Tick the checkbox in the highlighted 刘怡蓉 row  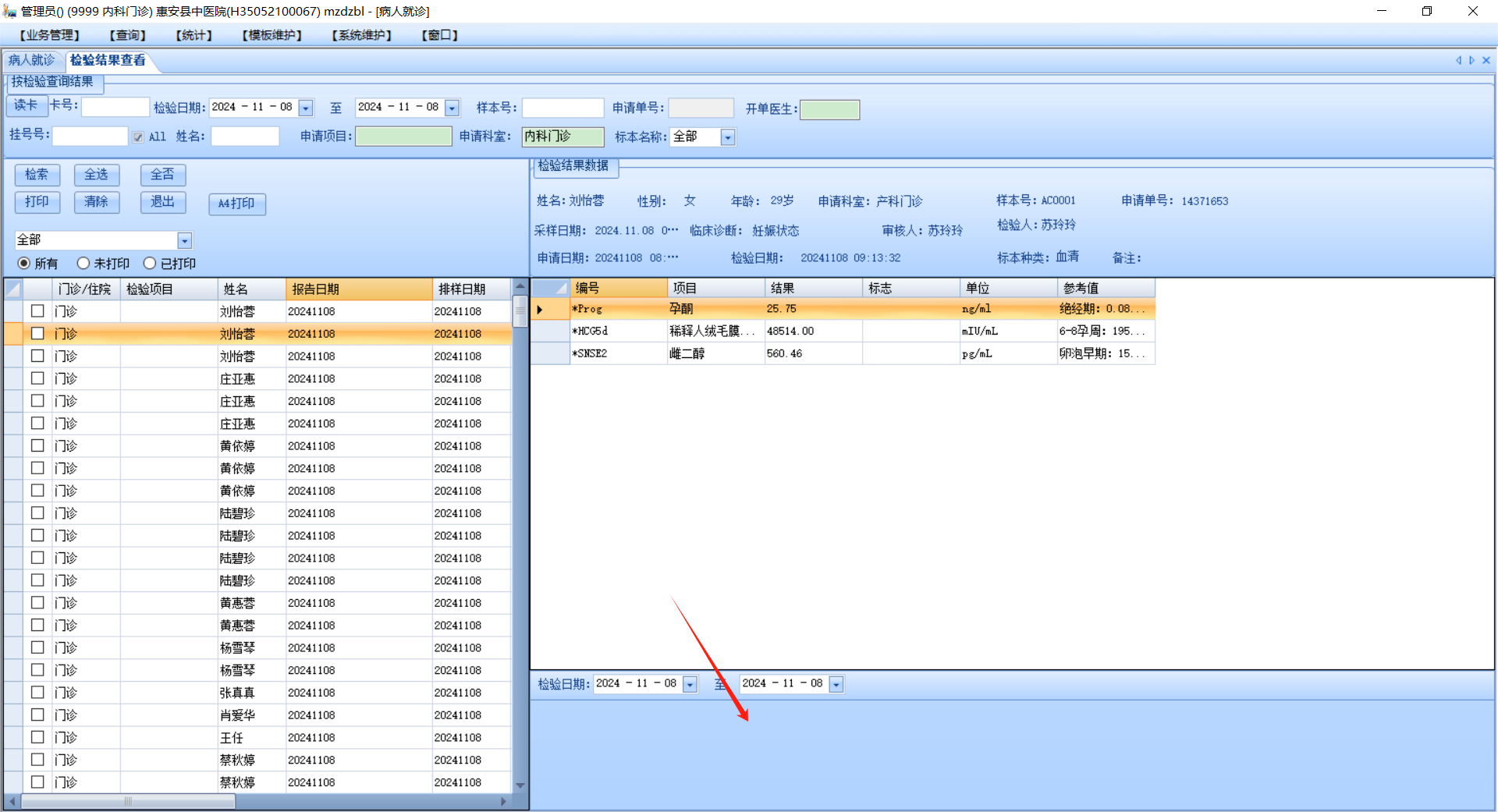[x=37, y=333]
